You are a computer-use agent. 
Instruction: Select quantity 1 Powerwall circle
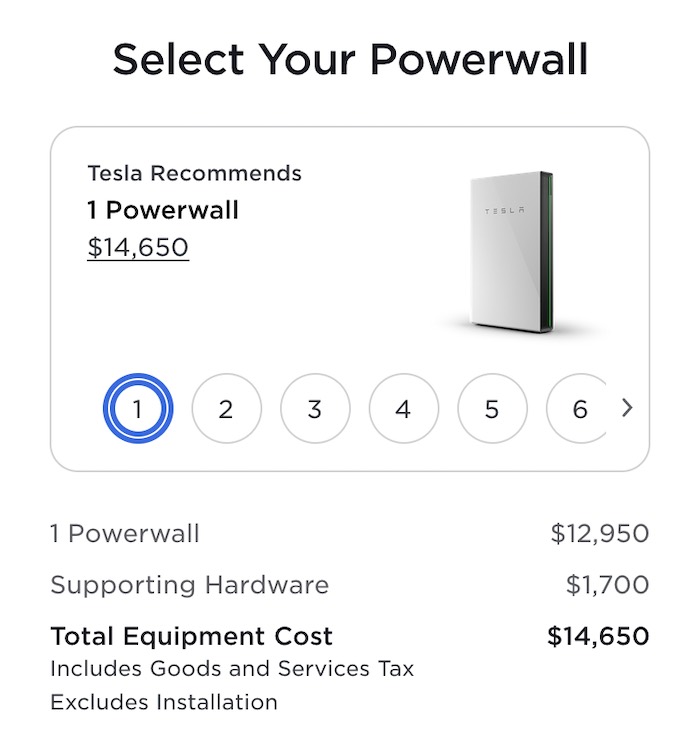point(138,408)
